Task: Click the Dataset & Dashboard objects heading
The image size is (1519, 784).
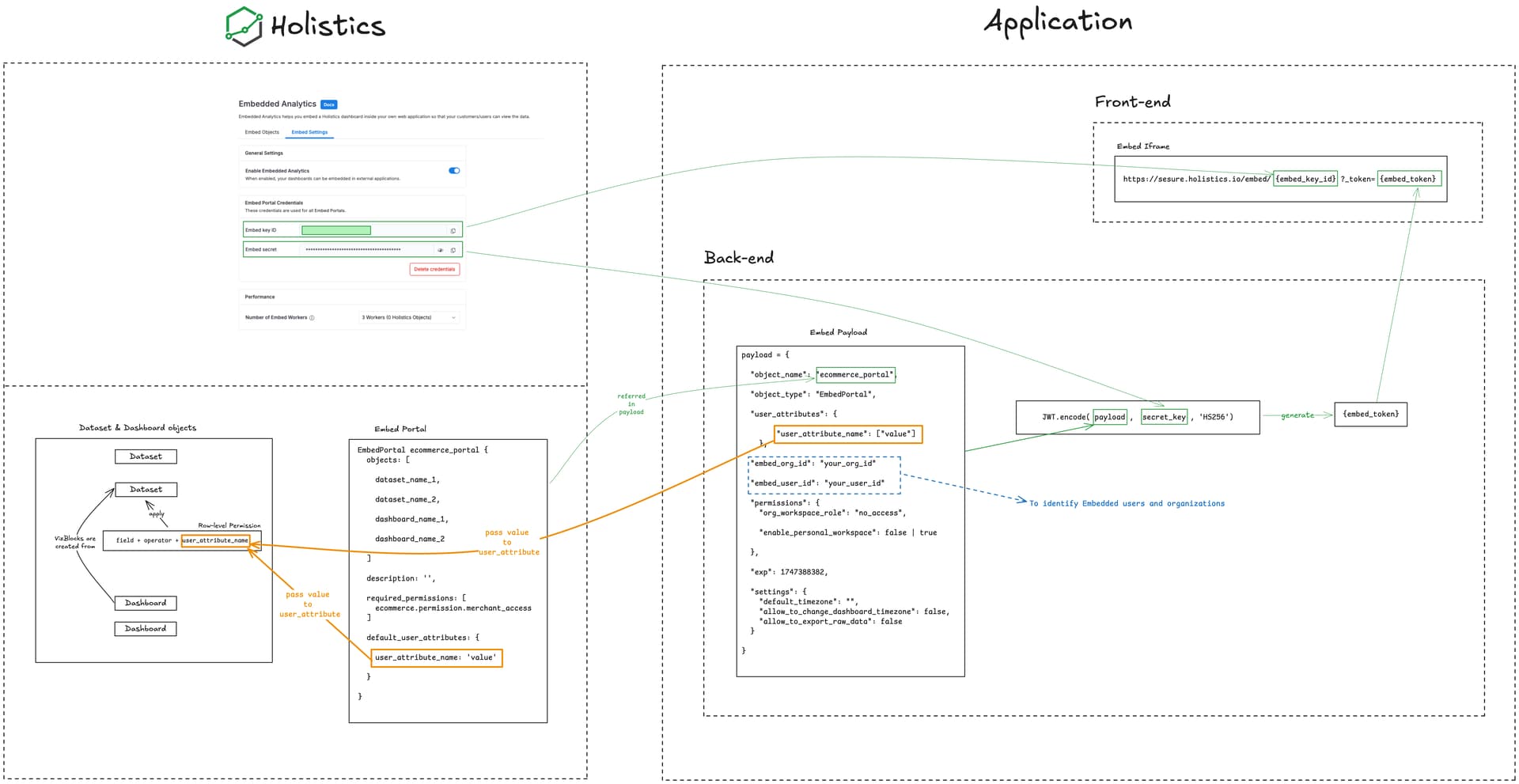Action: pos(138,428)
